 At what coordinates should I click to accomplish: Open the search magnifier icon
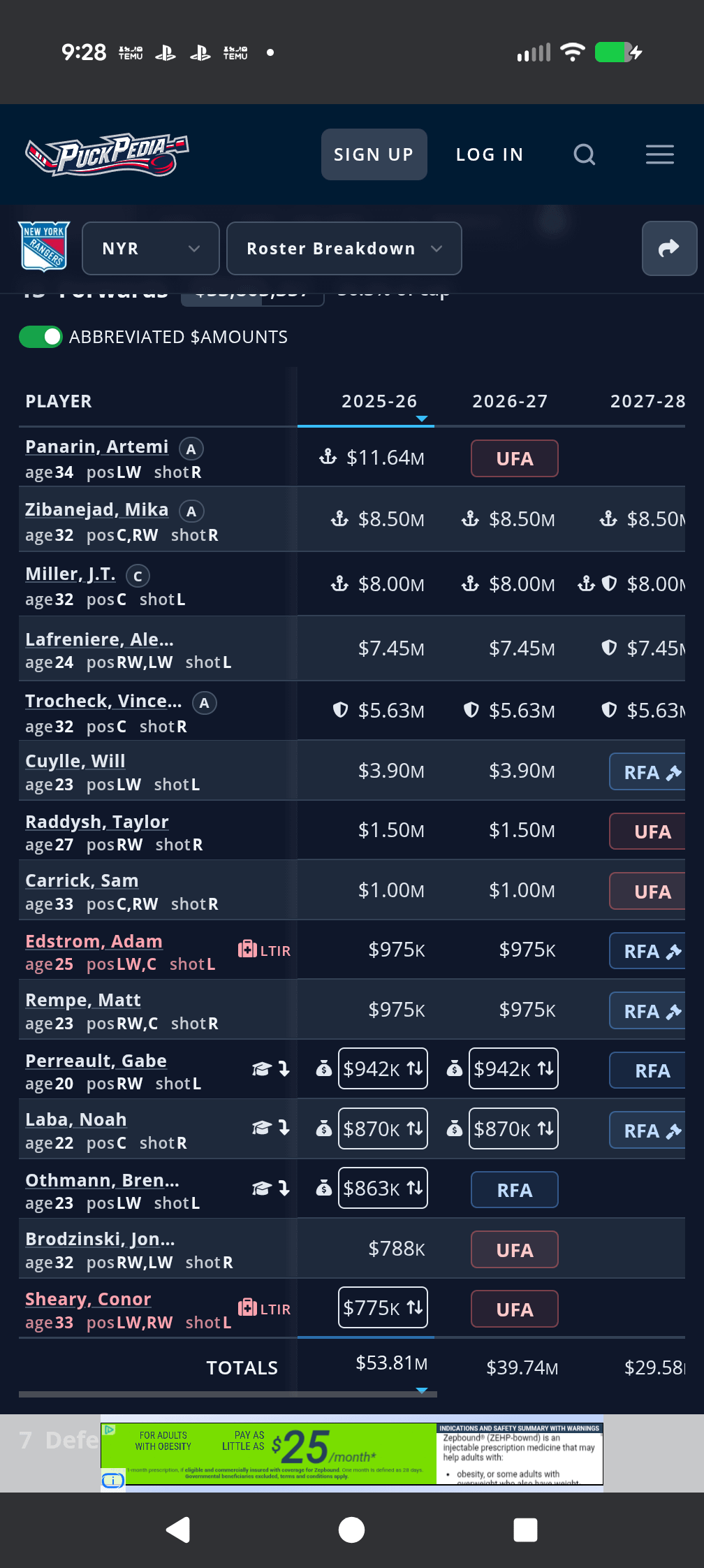click(584, 154)
